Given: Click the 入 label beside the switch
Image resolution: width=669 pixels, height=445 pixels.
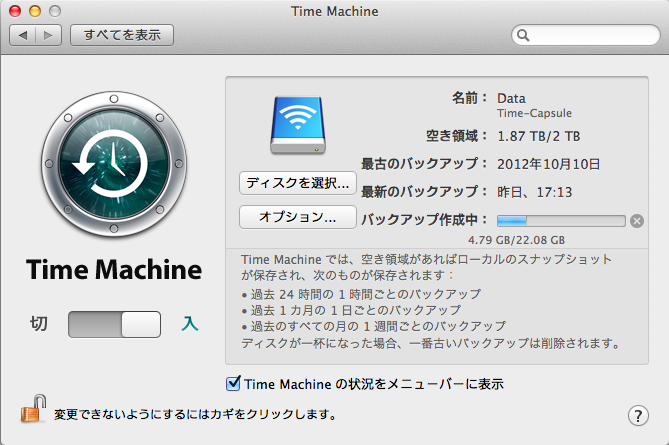Looking at the screenshot, I should coord(190,323).
